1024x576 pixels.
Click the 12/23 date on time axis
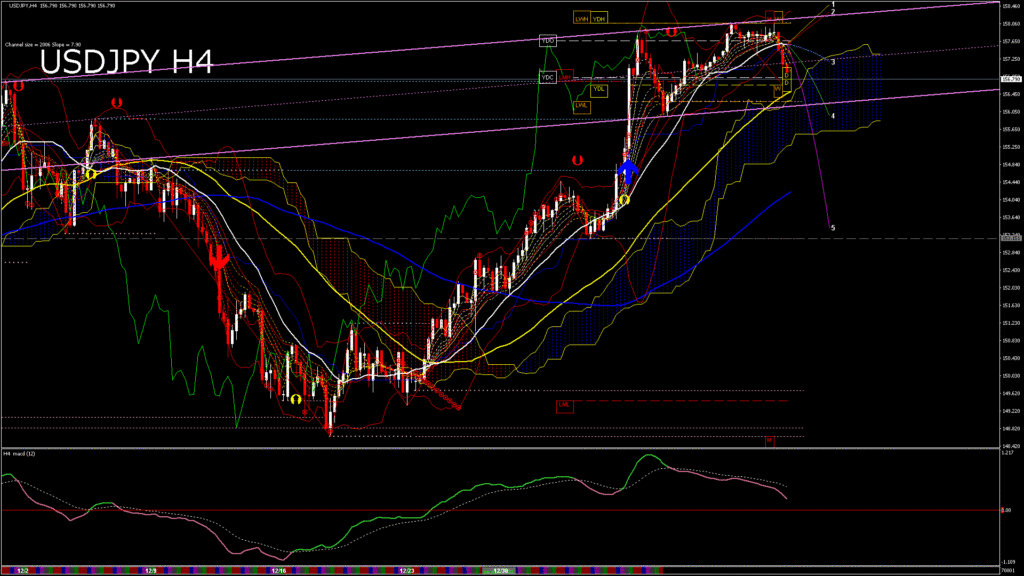407,570
